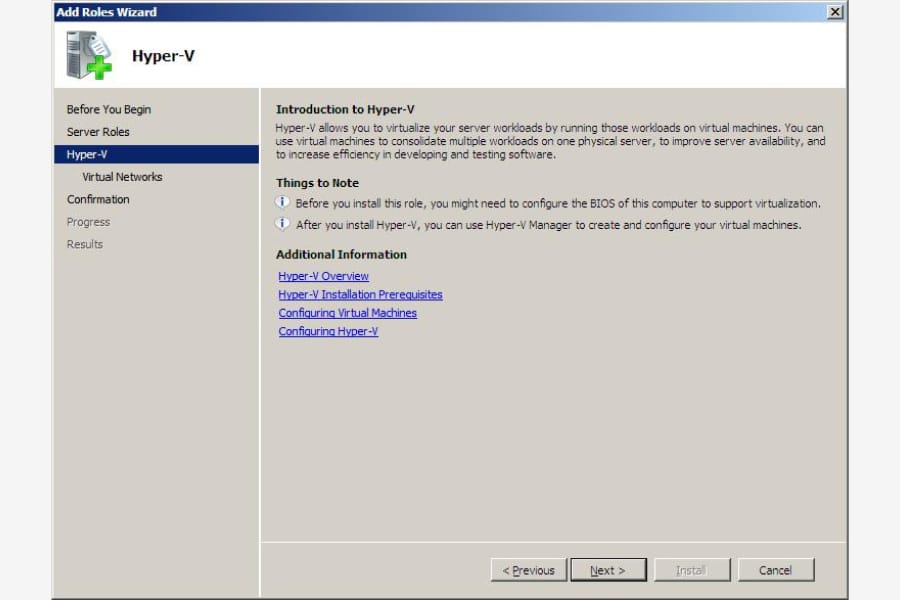Click the Things to Note heading

(x=317, y=183)
